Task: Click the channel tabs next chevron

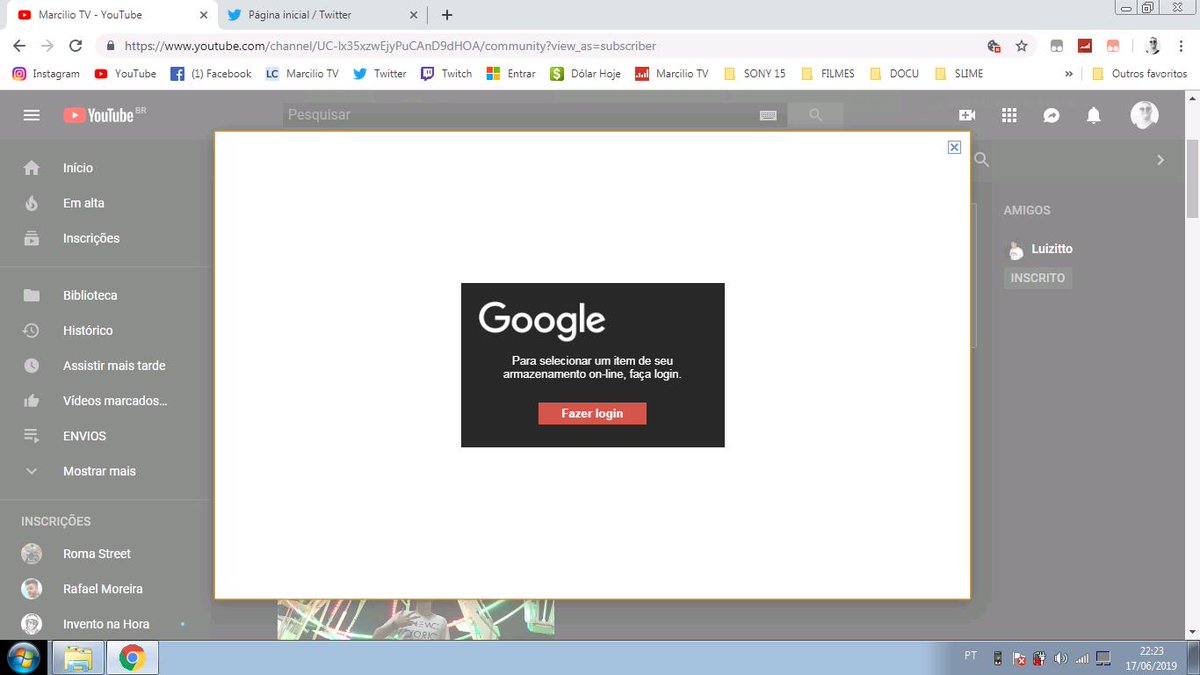Action: [x=1160, y=160]
